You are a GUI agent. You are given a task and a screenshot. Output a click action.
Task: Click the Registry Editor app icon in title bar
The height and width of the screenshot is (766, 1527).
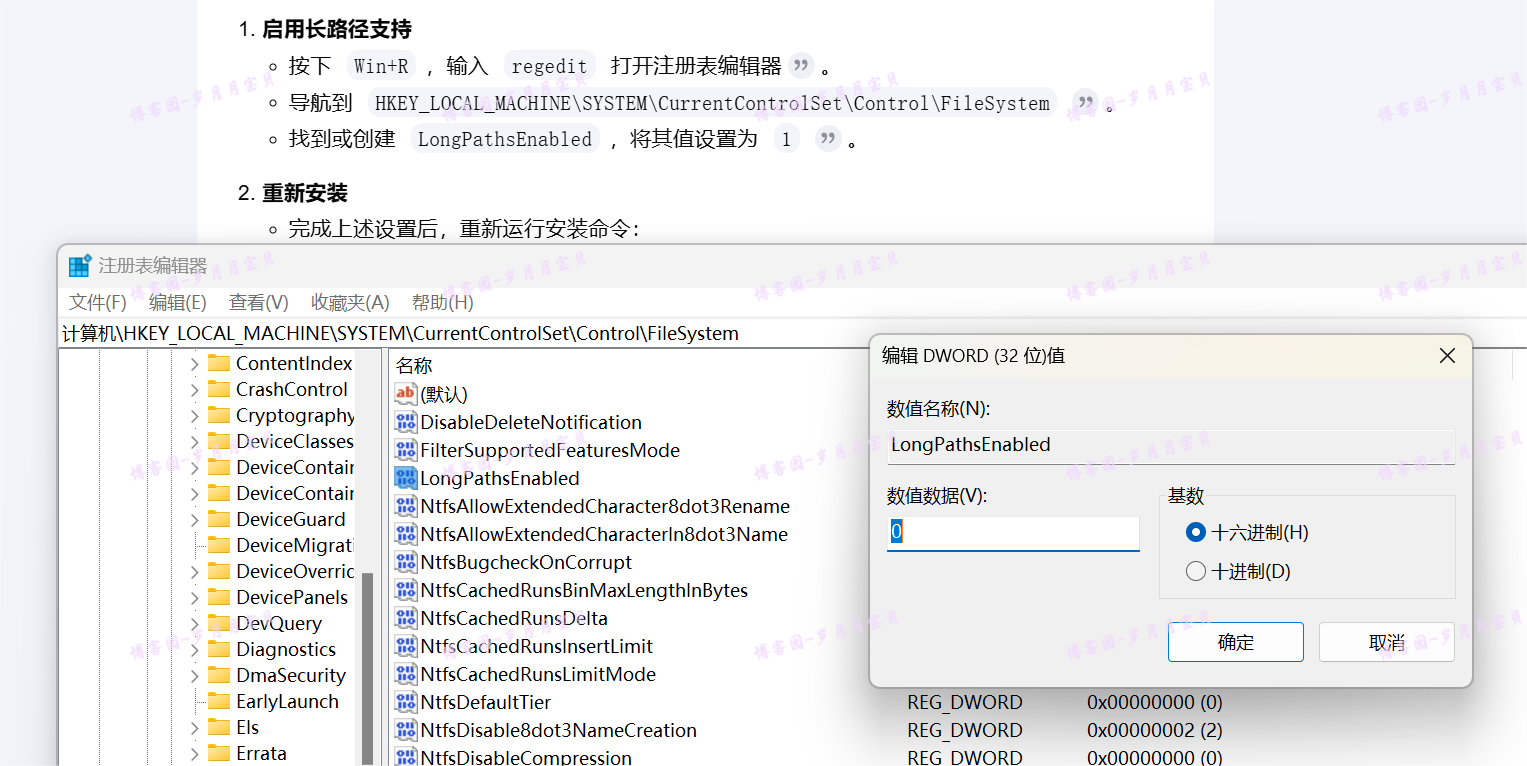[x=79, y=266]
